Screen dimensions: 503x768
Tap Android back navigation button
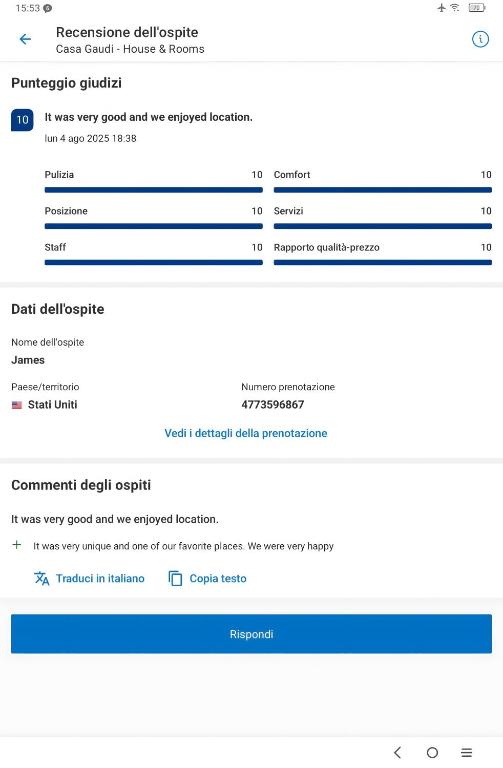(x=398, y=752)
